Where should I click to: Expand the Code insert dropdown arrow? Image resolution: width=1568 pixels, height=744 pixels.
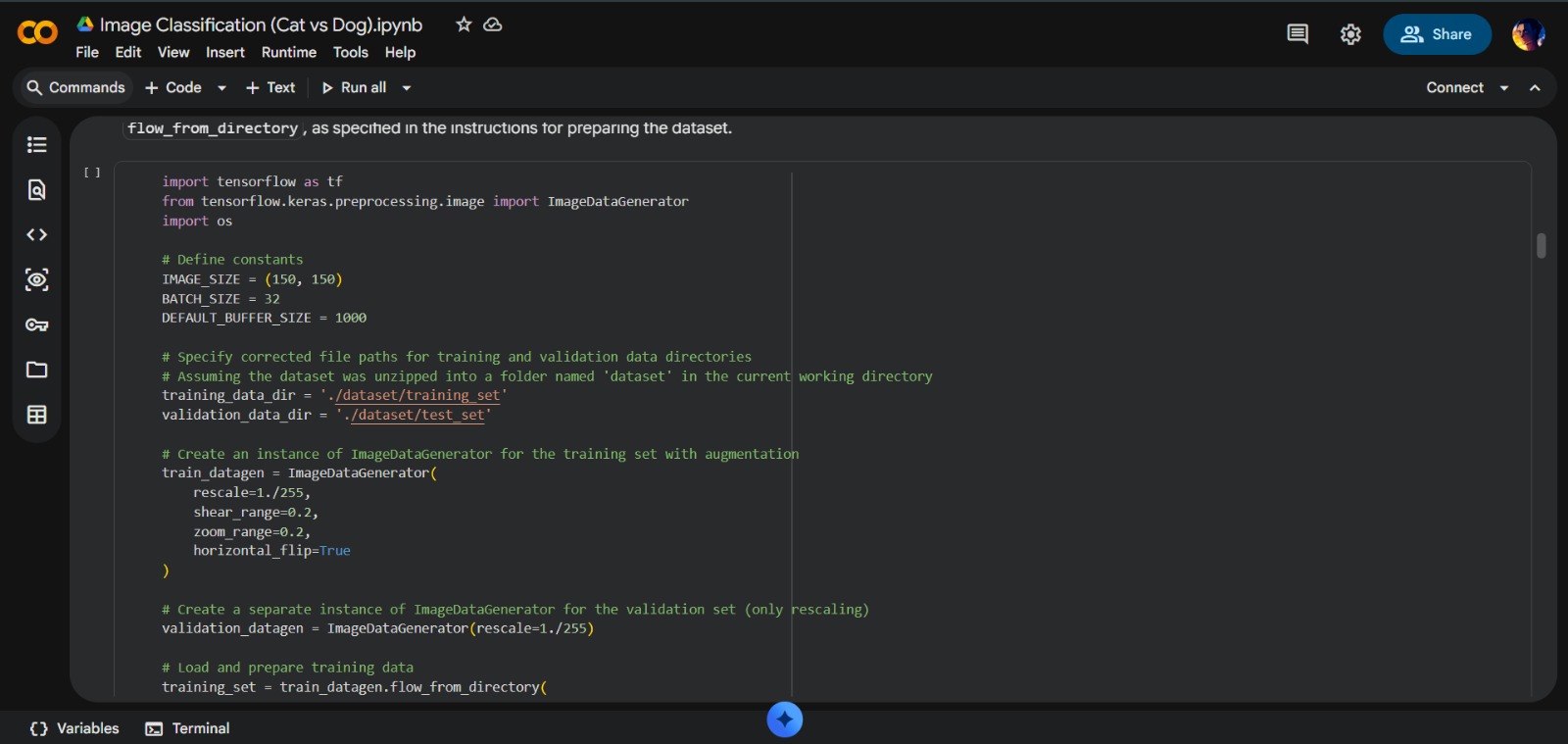pyautogui.click(x=222, y=88)
